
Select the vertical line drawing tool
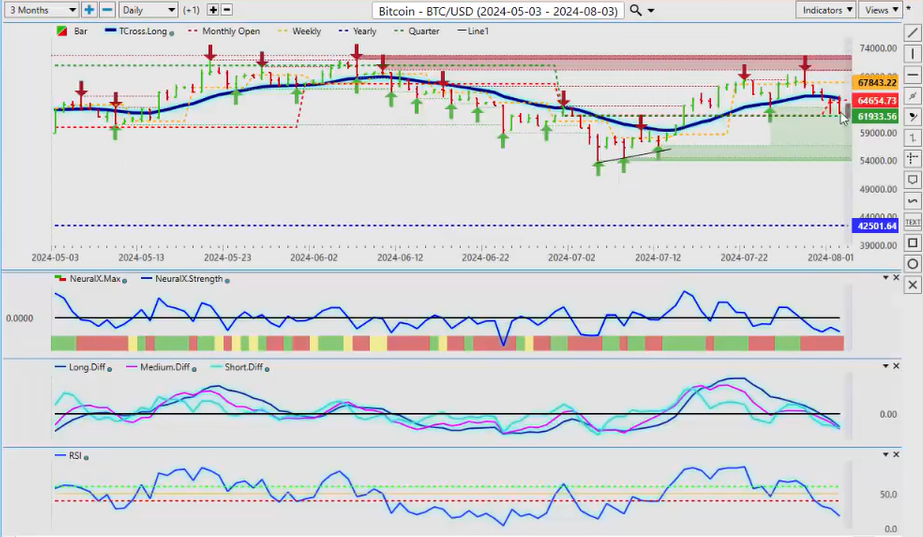(912, 53)
